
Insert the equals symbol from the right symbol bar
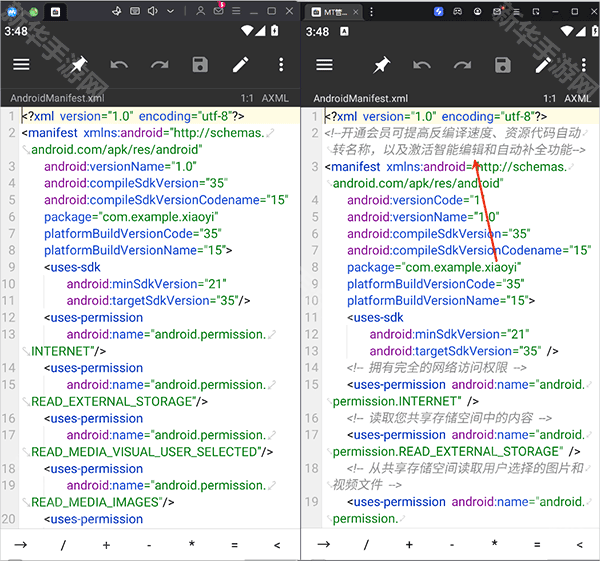(x=537, y=544)
